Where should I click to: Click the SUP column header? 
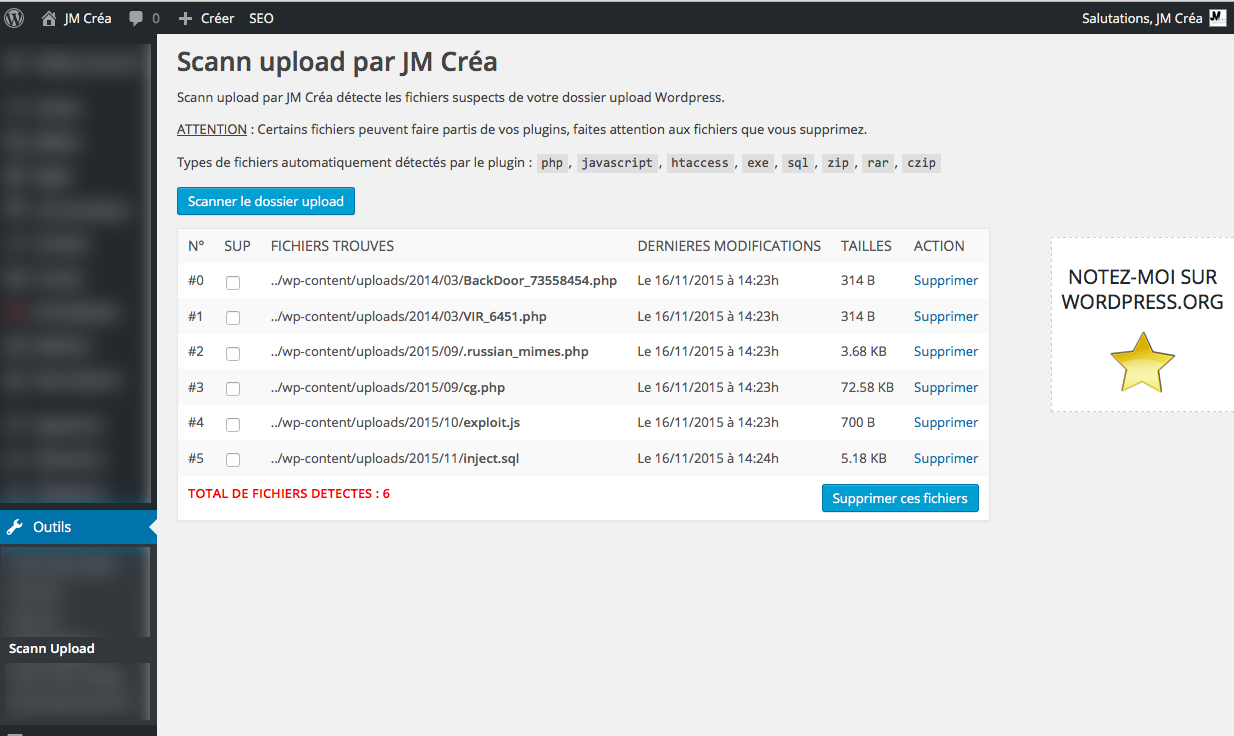[x=237, y=246]
